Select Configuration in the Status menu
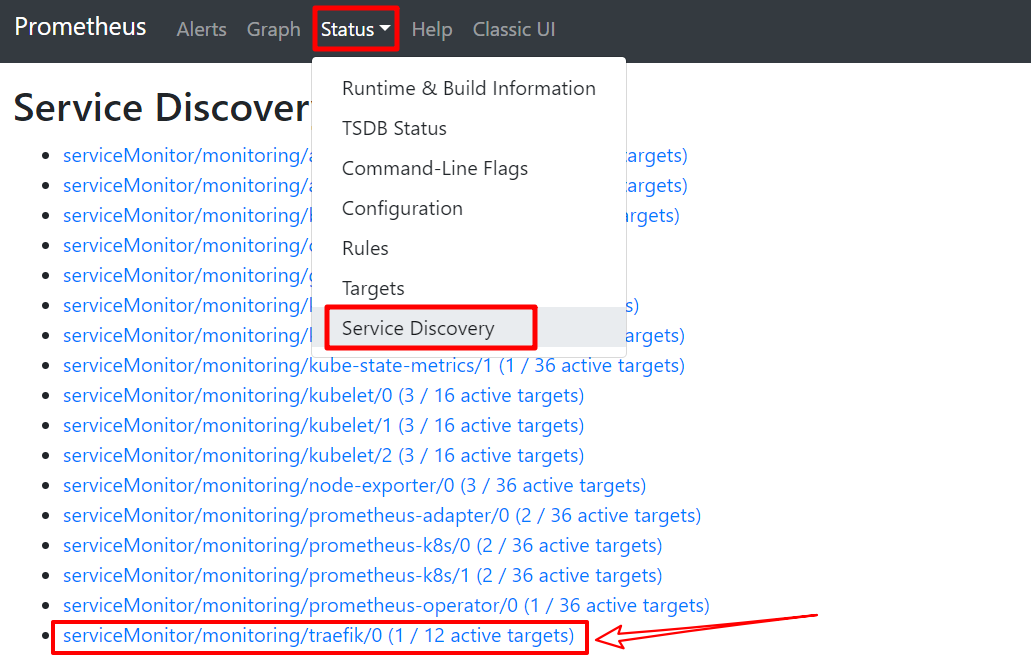The width and height of the screenshot is (1031, 661). (x=402, y=208)
